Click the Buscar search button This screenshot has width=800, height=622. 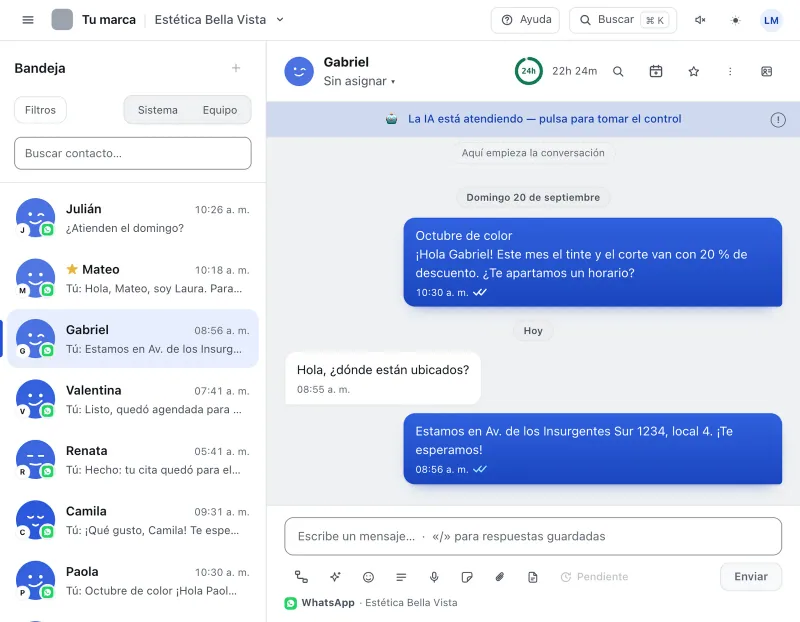coord(623,20)
